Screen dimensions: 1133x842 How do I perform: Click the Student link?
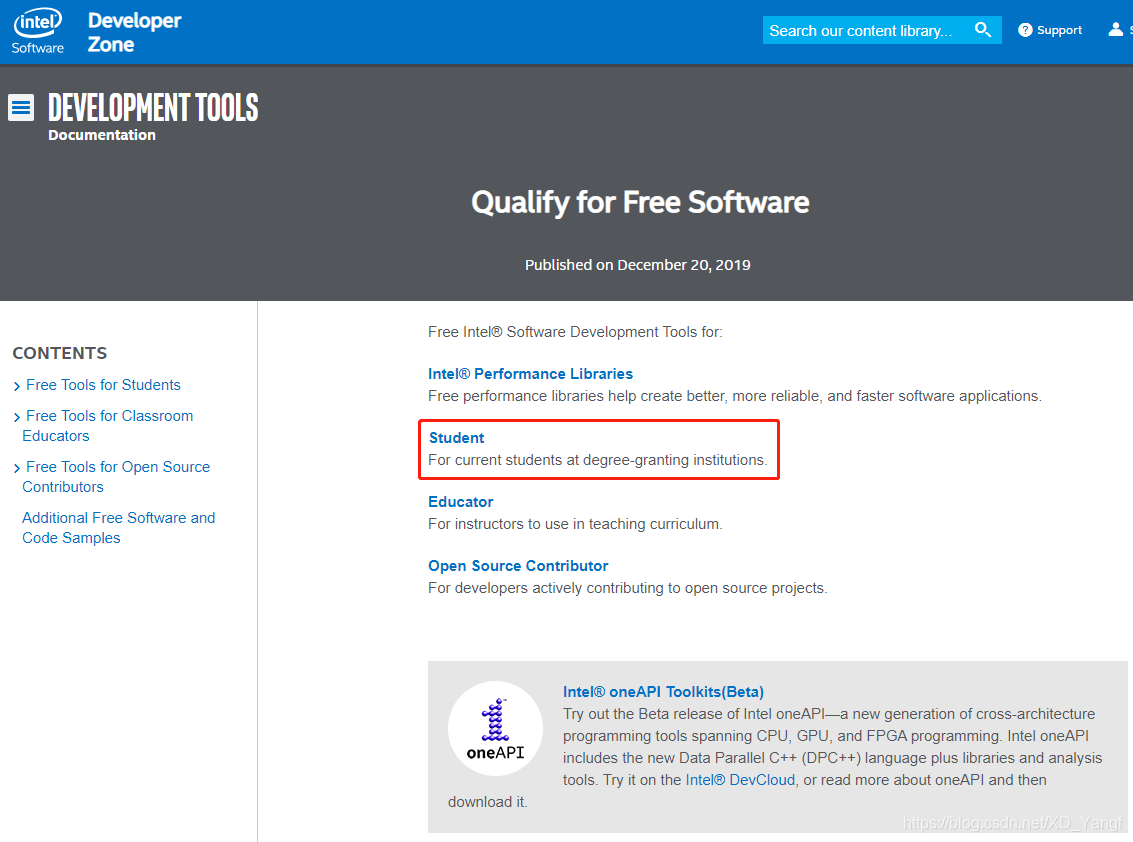tap(457, 438)
